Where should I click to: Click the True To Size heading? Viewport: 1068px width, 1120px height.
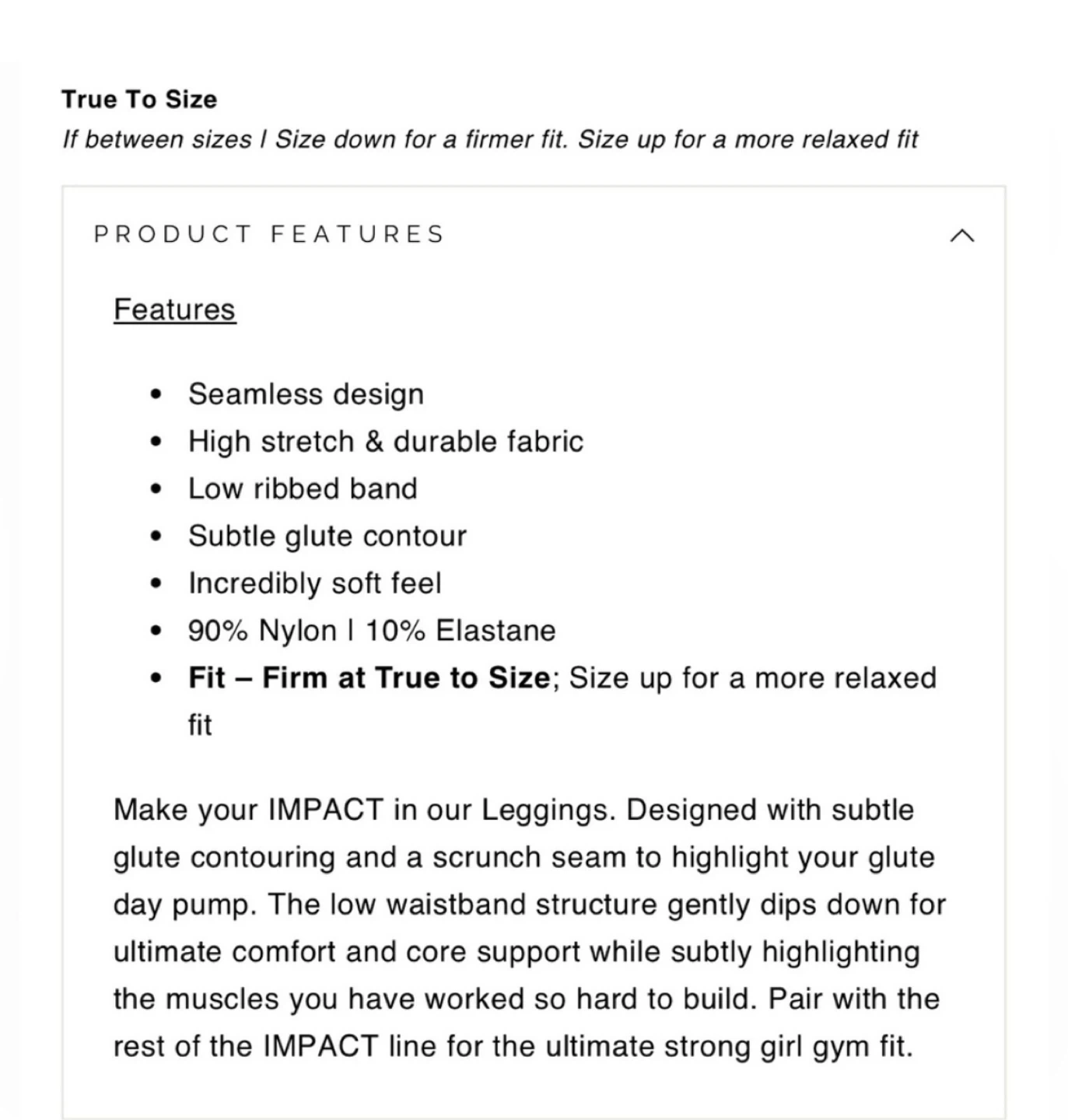pyautogui.click(x=139, y=99)
